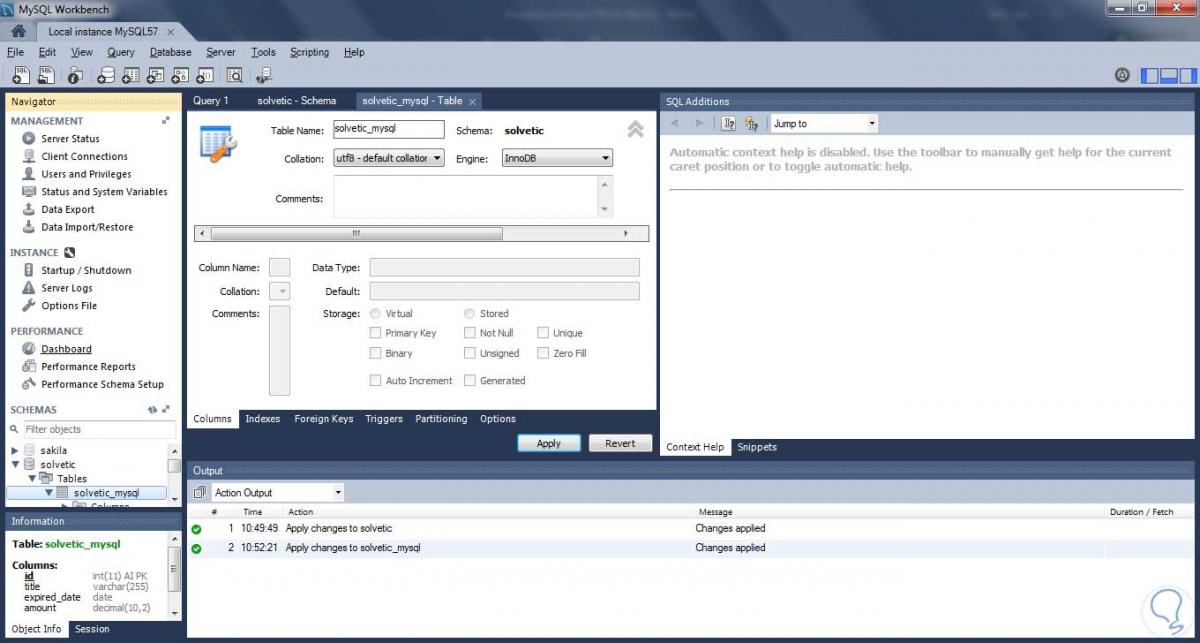
Task: Check the Not Null checkbox
Action: [x=470, y=333]
